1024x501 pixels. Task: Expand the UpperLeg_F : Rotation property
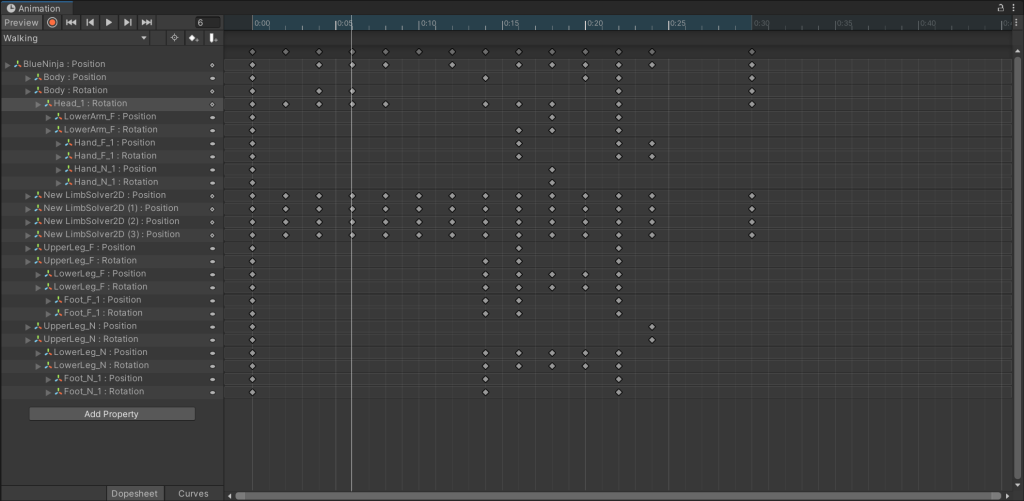[28, 260]
